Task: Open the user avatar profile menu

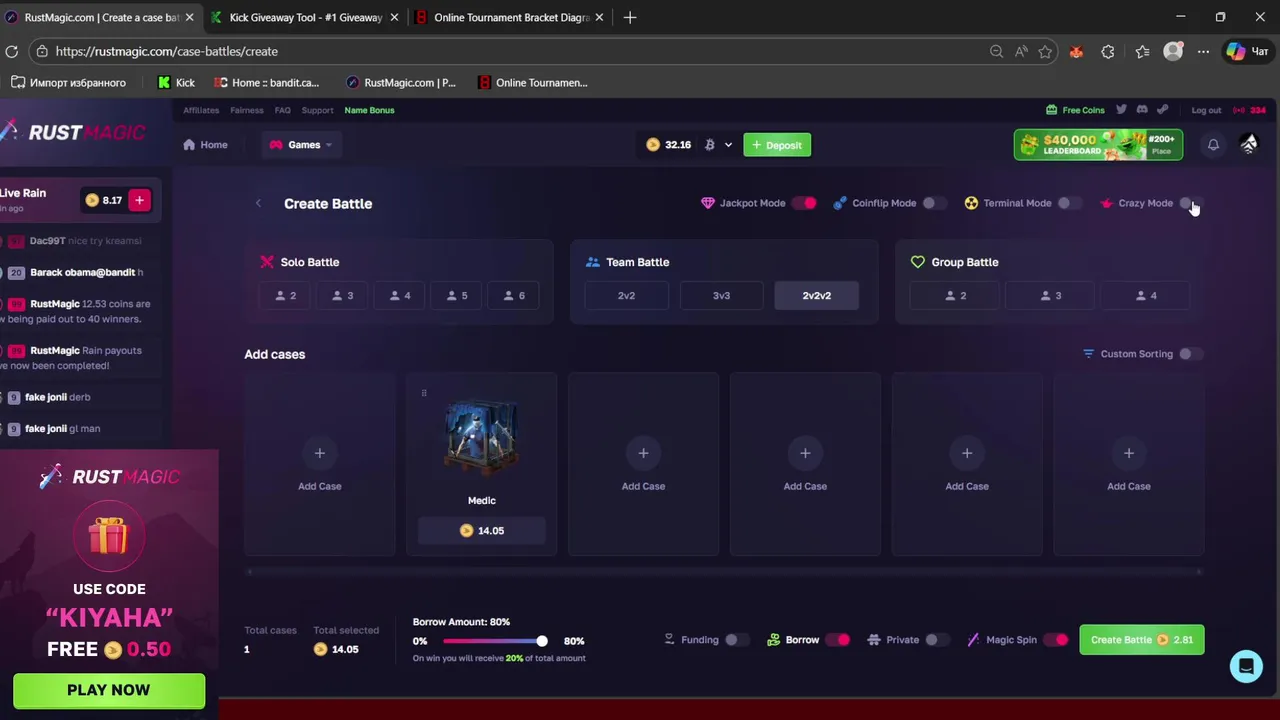Action: tap(1249, 145)
